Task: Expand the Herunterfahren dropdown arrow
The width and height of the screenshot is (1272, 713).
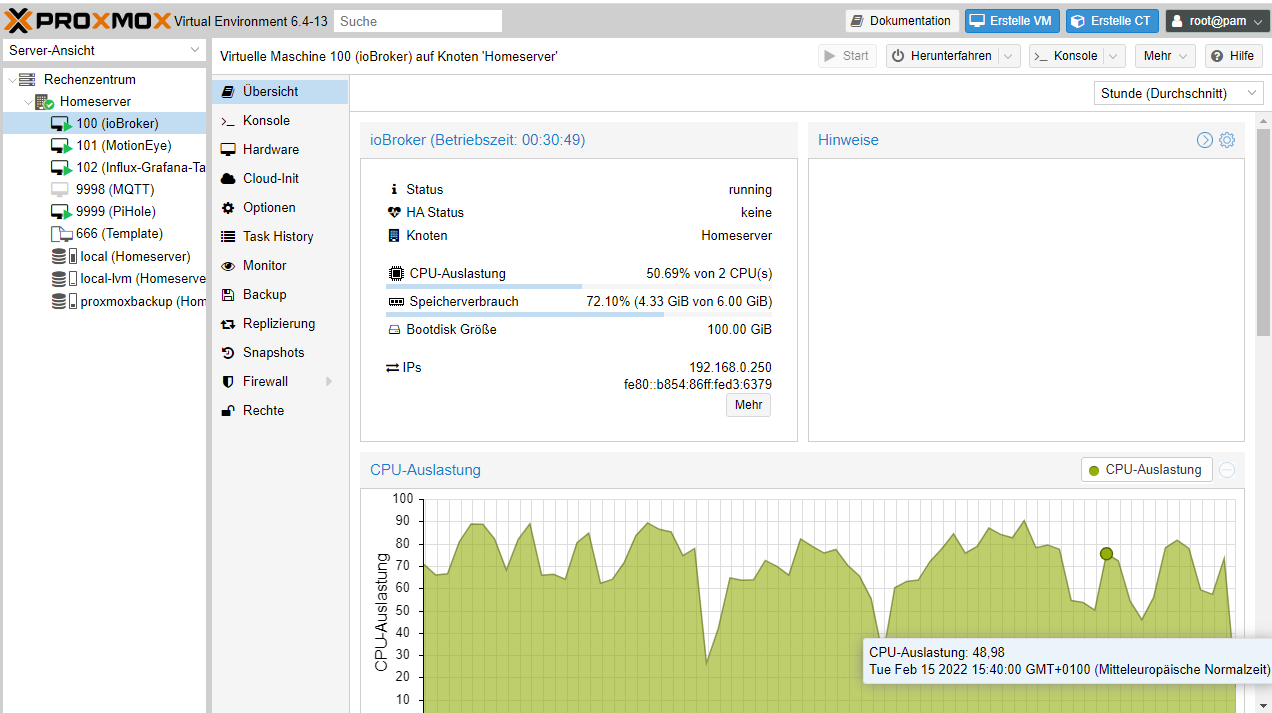Action: 1009,56
